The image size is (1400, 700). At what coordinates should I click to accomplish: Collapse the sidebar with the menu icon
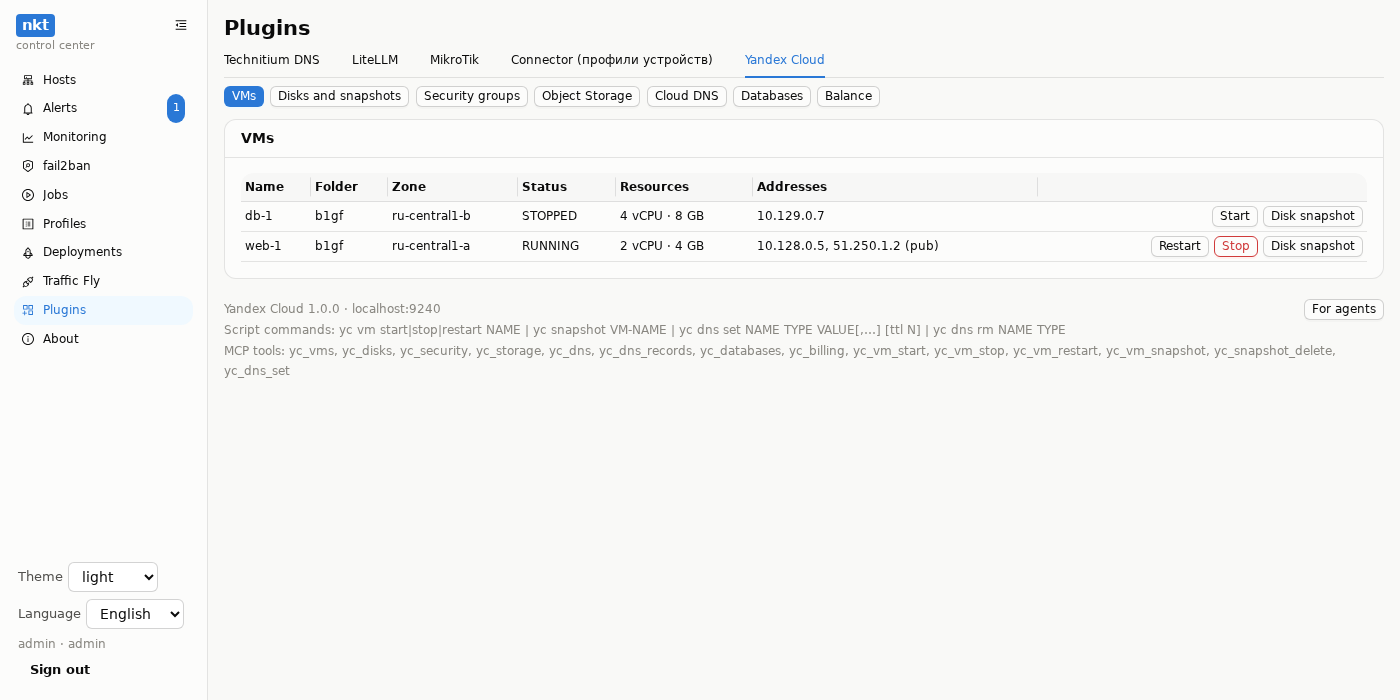coord(181,25)
